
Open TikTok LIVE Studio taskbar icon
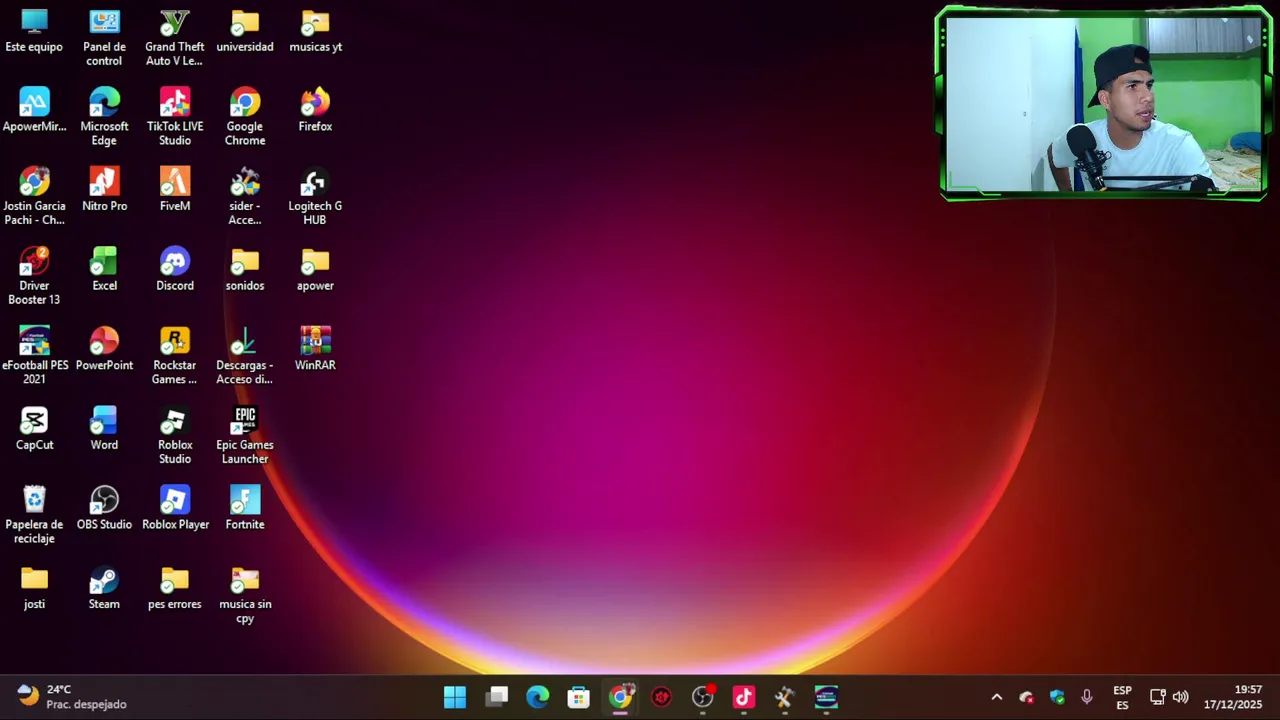click(744, 697)
